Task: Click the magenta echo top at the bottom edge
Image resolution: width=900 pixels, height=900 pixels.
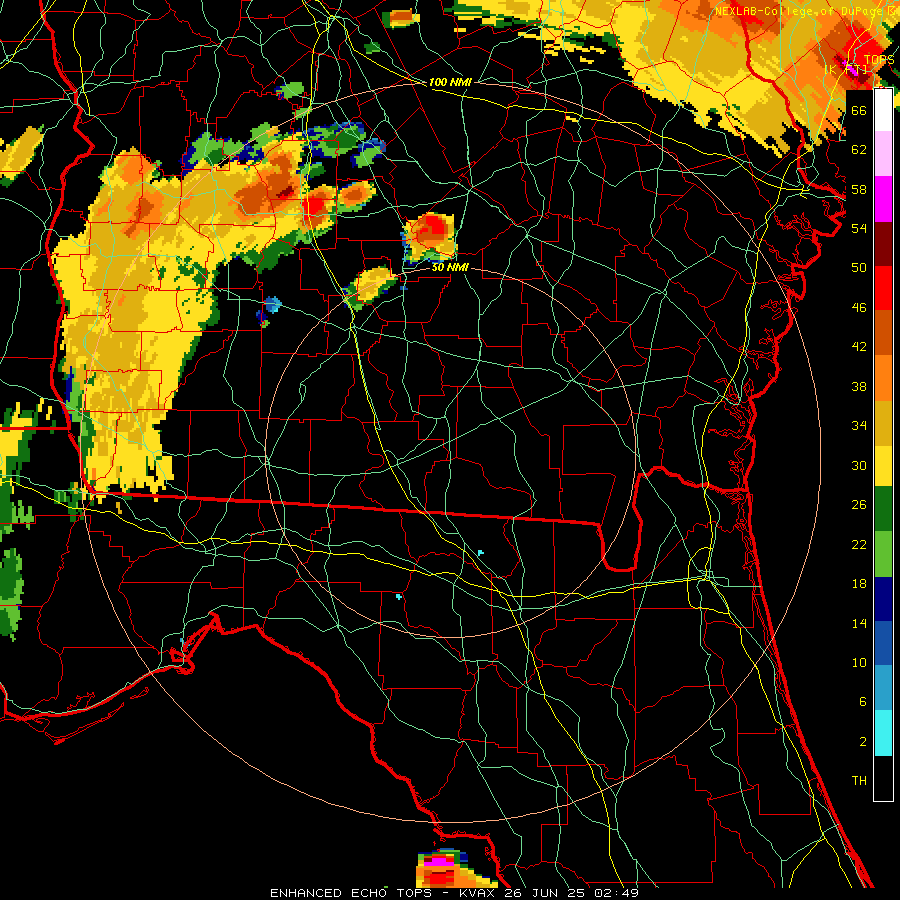Action: point(439,861)
